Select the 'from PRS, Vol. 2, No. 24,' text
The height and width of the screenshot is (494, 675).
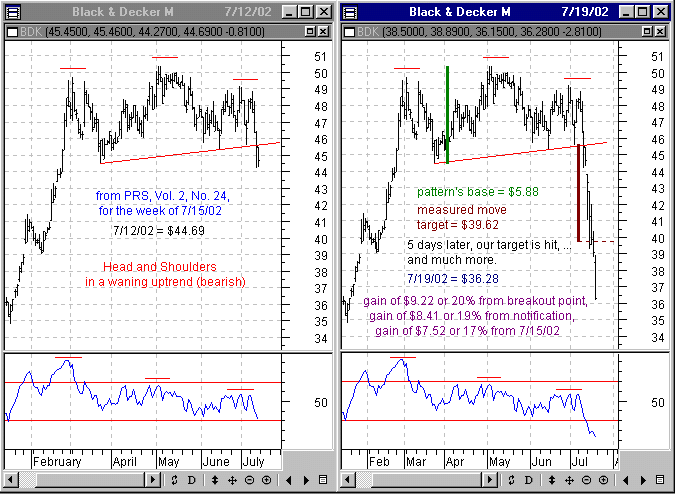point(163,196)
